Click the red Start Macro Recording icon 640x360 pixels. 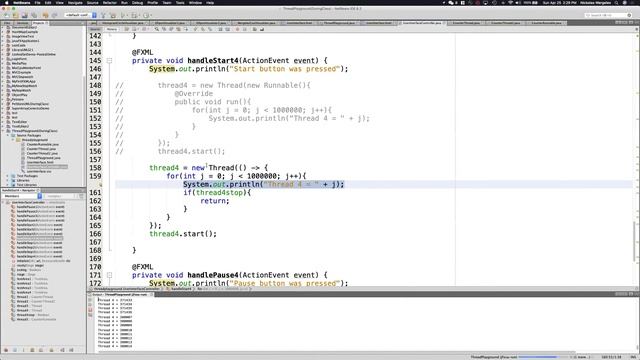237,29
